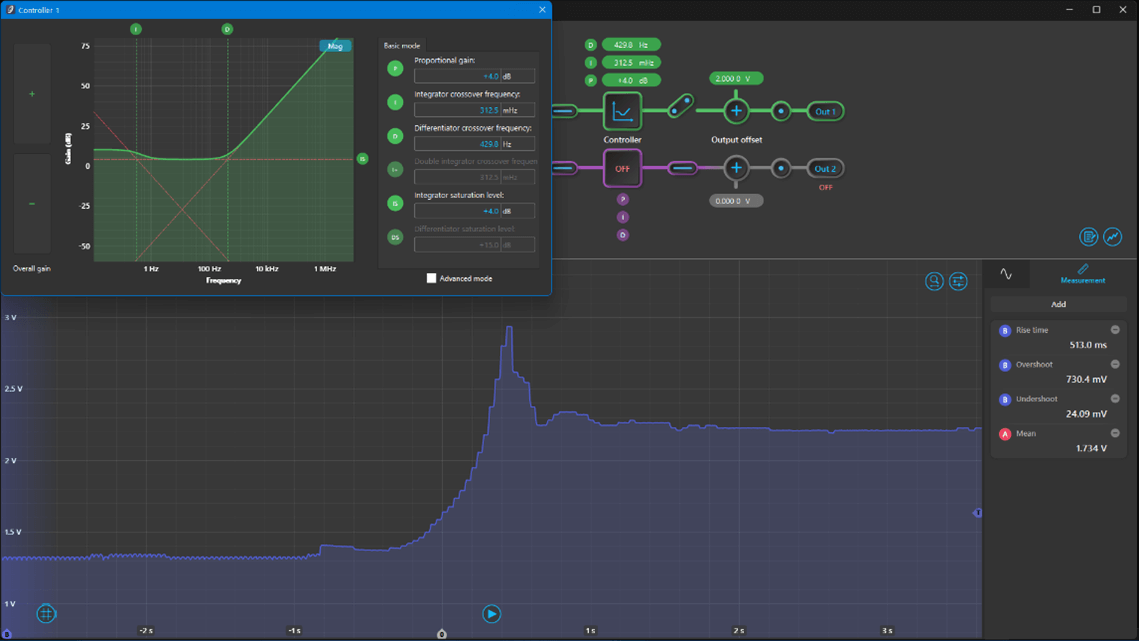Open the plot settings sliders icon
Viewport: 1139px width, 641px height.
click(958, 281)
